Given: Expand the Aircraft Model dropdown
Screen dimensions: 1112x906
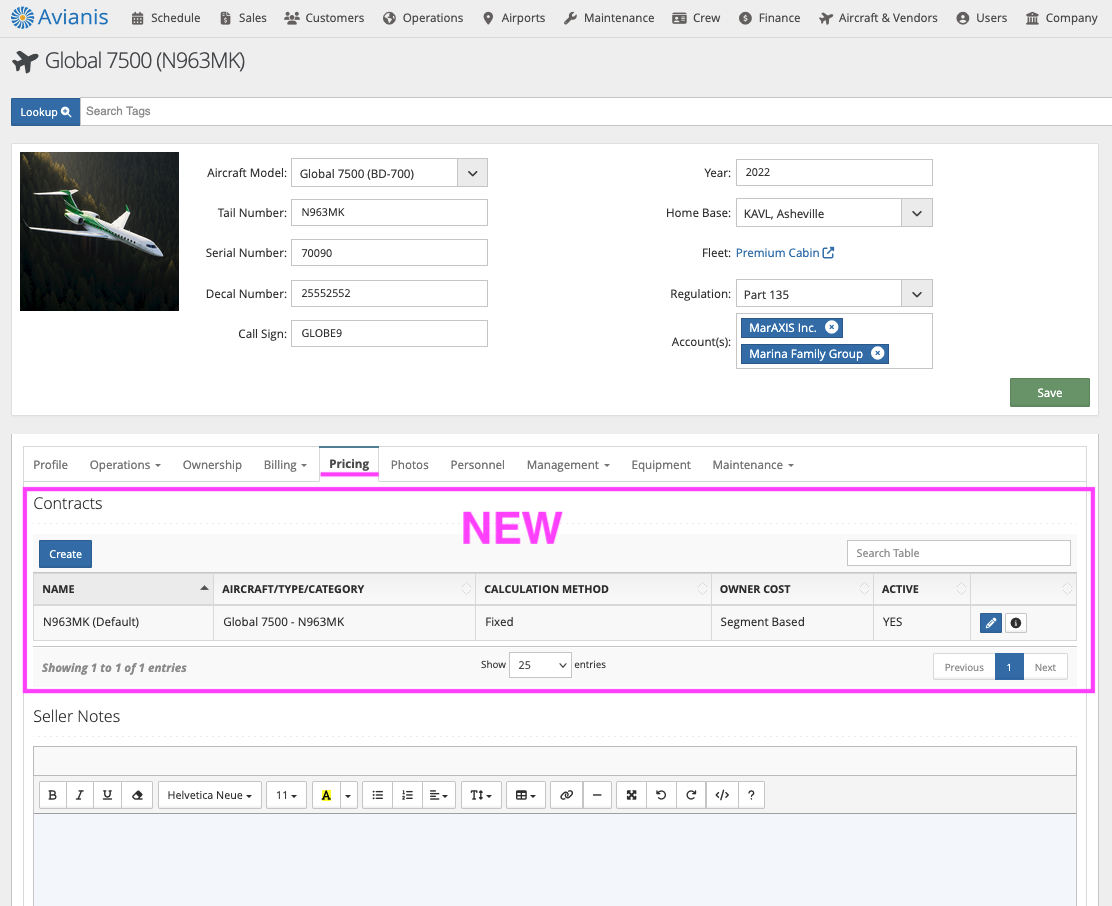Looking at the screenshot, I should coord(472,173).
